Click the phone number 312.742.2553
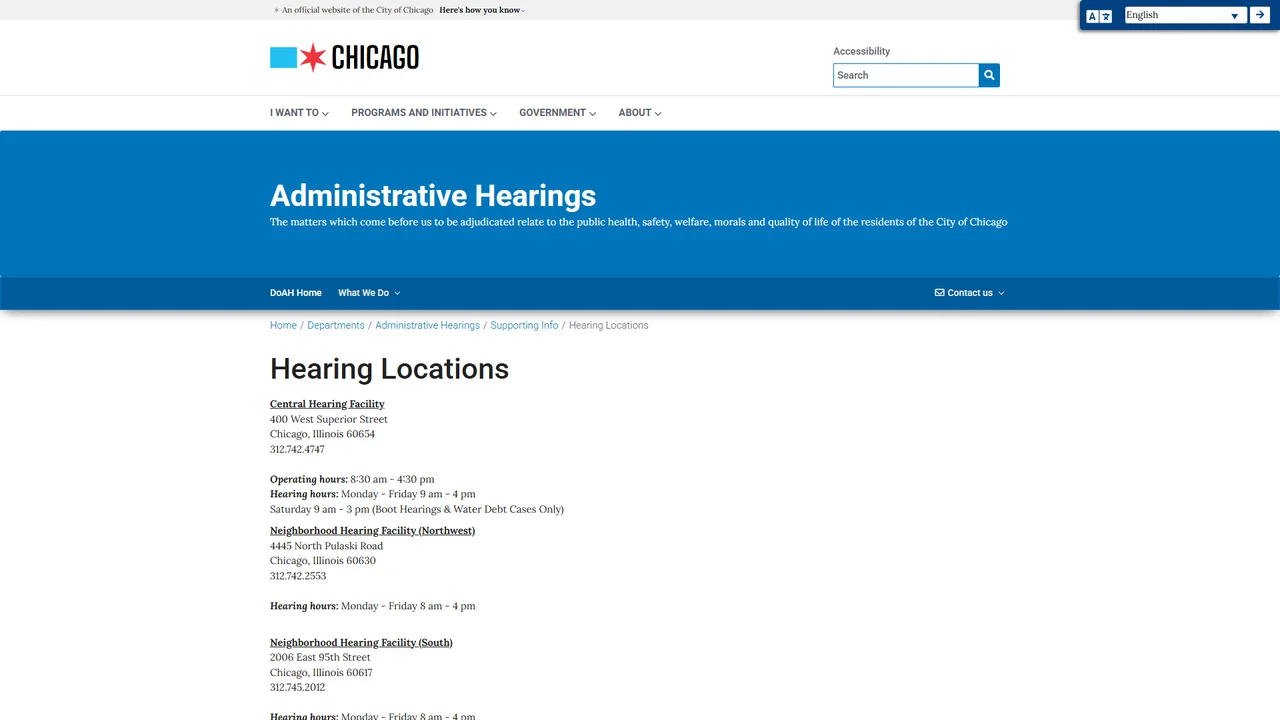This screenshot has width=1280, height=720. (x=298, y=576)
